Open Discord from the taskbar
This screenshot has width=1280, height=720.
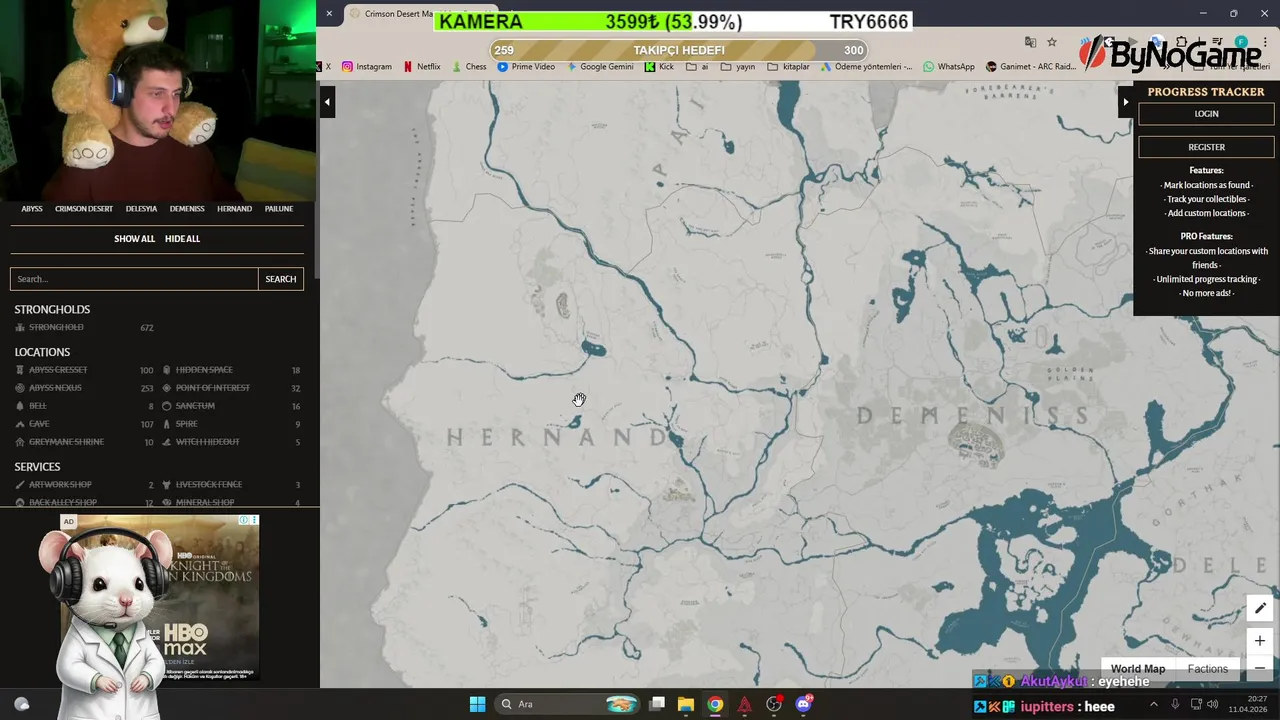click(803, 704)
